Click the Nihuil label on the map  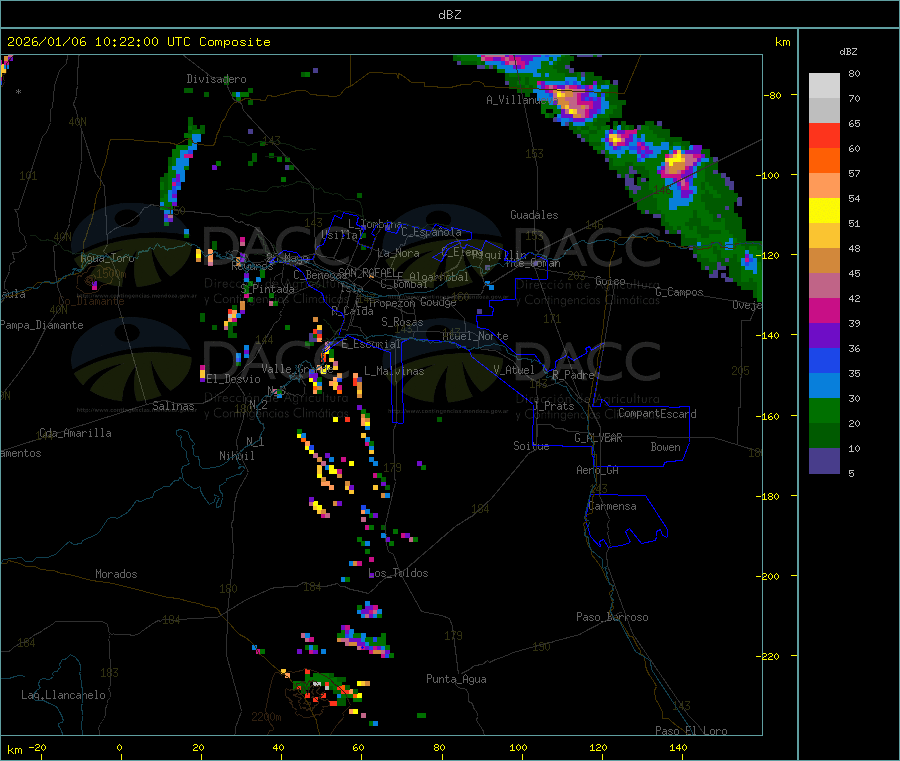click(237, 456)
